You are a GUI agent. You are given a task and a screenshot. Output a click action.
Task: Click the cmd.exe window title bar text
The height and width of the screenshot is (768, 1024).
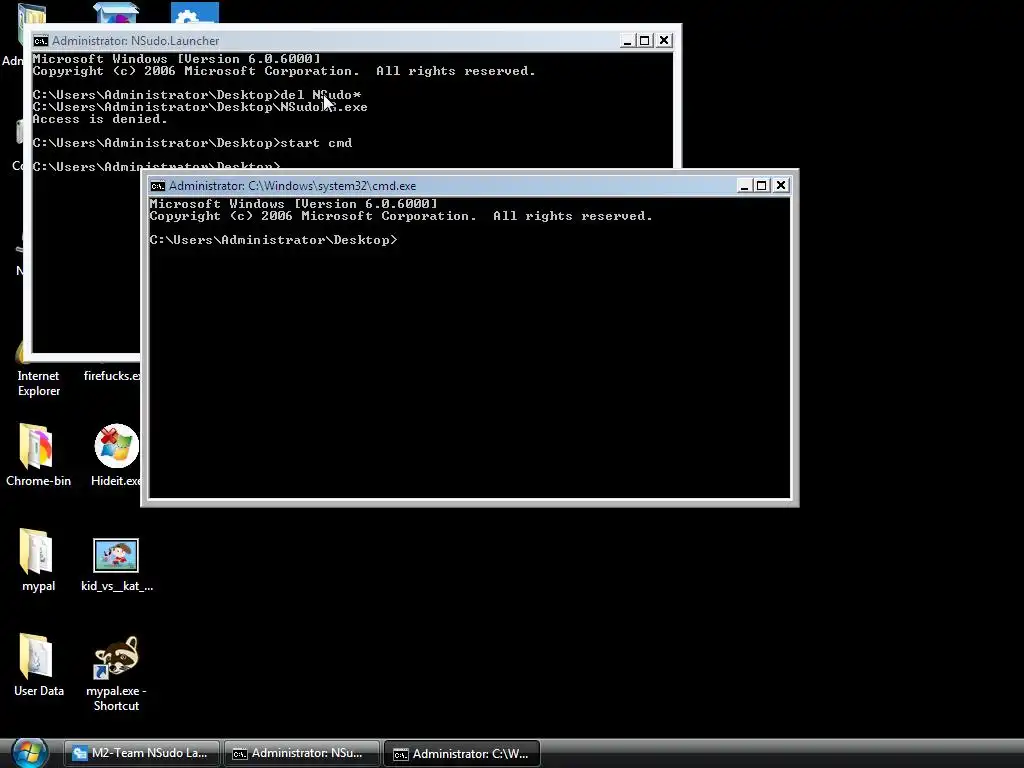293,186
